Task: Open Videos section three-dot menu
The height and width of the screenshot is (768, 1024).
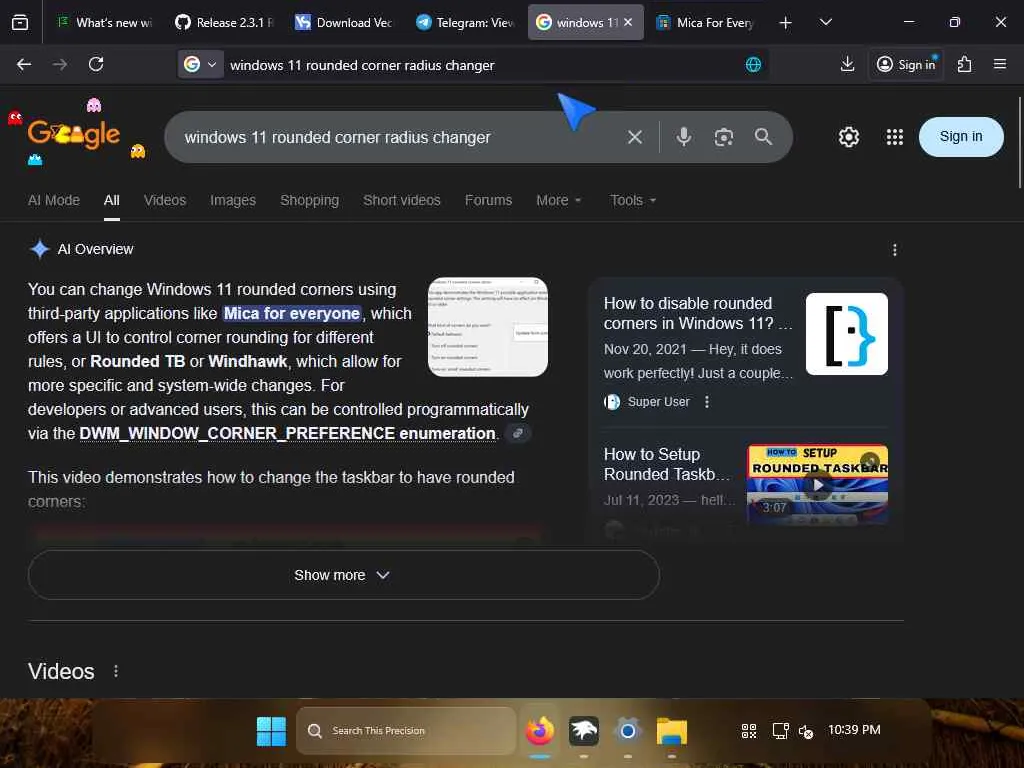Action: 116,671
